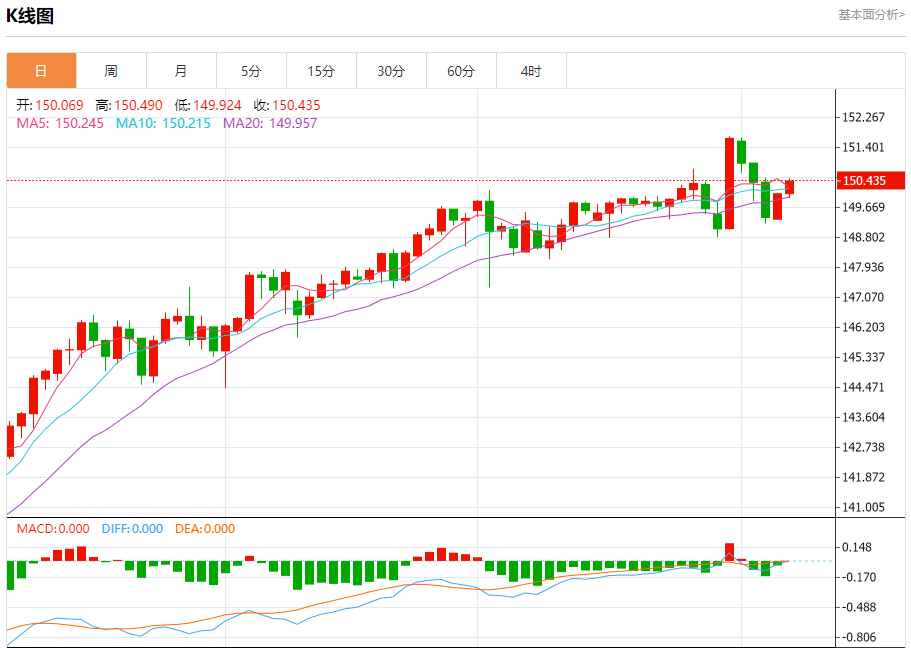Open the 月 monthly chart tab
911x648 pixels.
click(181, 71)
